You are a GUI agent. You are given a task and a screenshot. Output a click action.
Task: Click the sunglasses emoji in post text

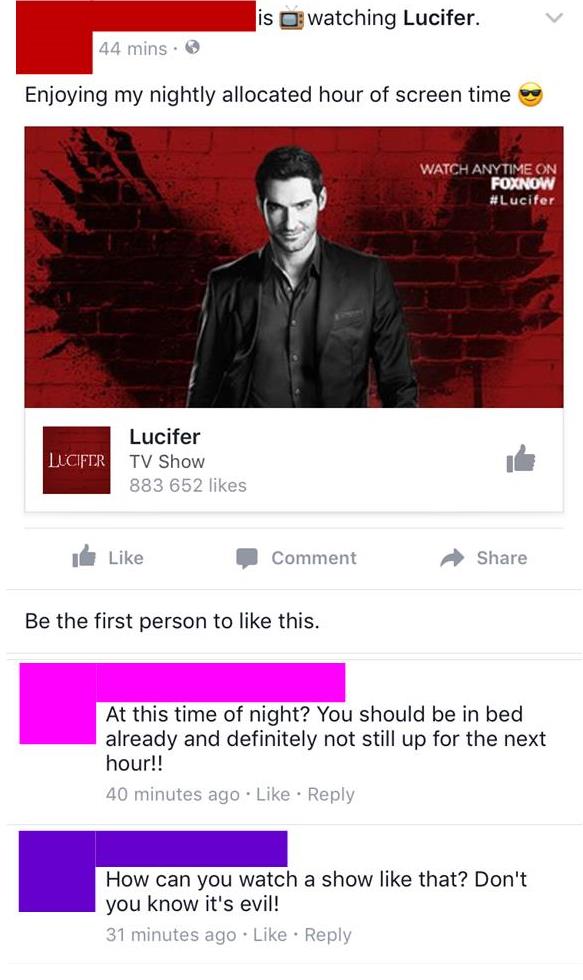[x=531, y=95]
